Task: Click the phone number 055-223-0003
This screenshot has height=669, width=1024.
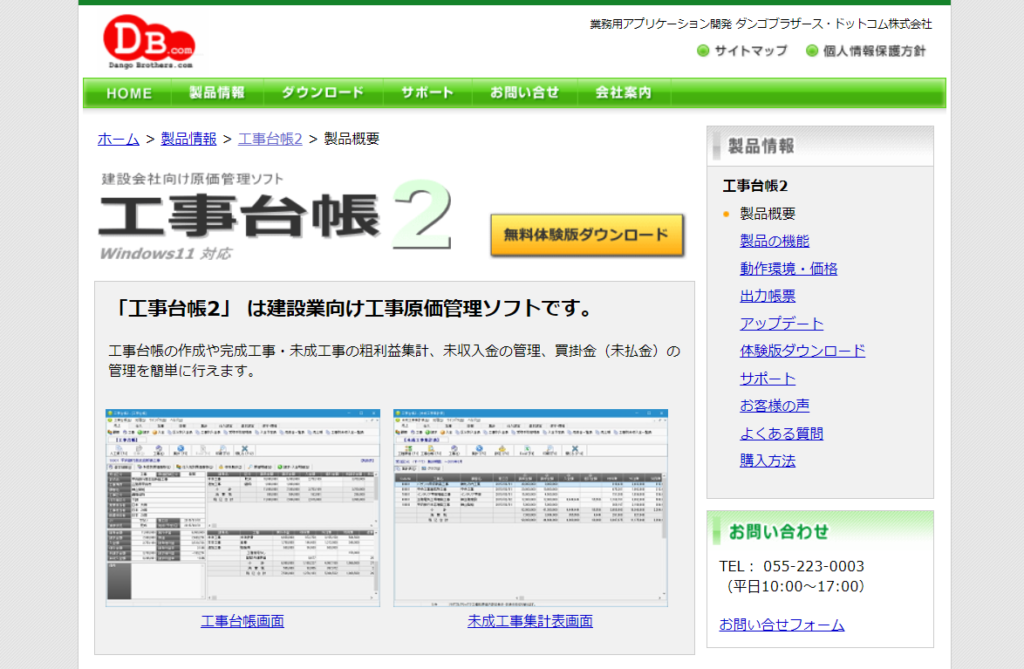Action: (813, 566)
